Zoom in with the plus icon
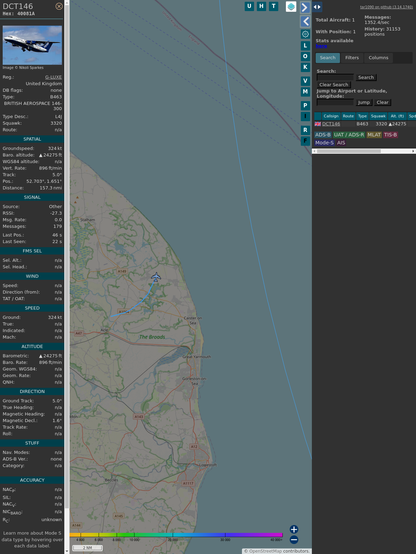 (294, 529)
